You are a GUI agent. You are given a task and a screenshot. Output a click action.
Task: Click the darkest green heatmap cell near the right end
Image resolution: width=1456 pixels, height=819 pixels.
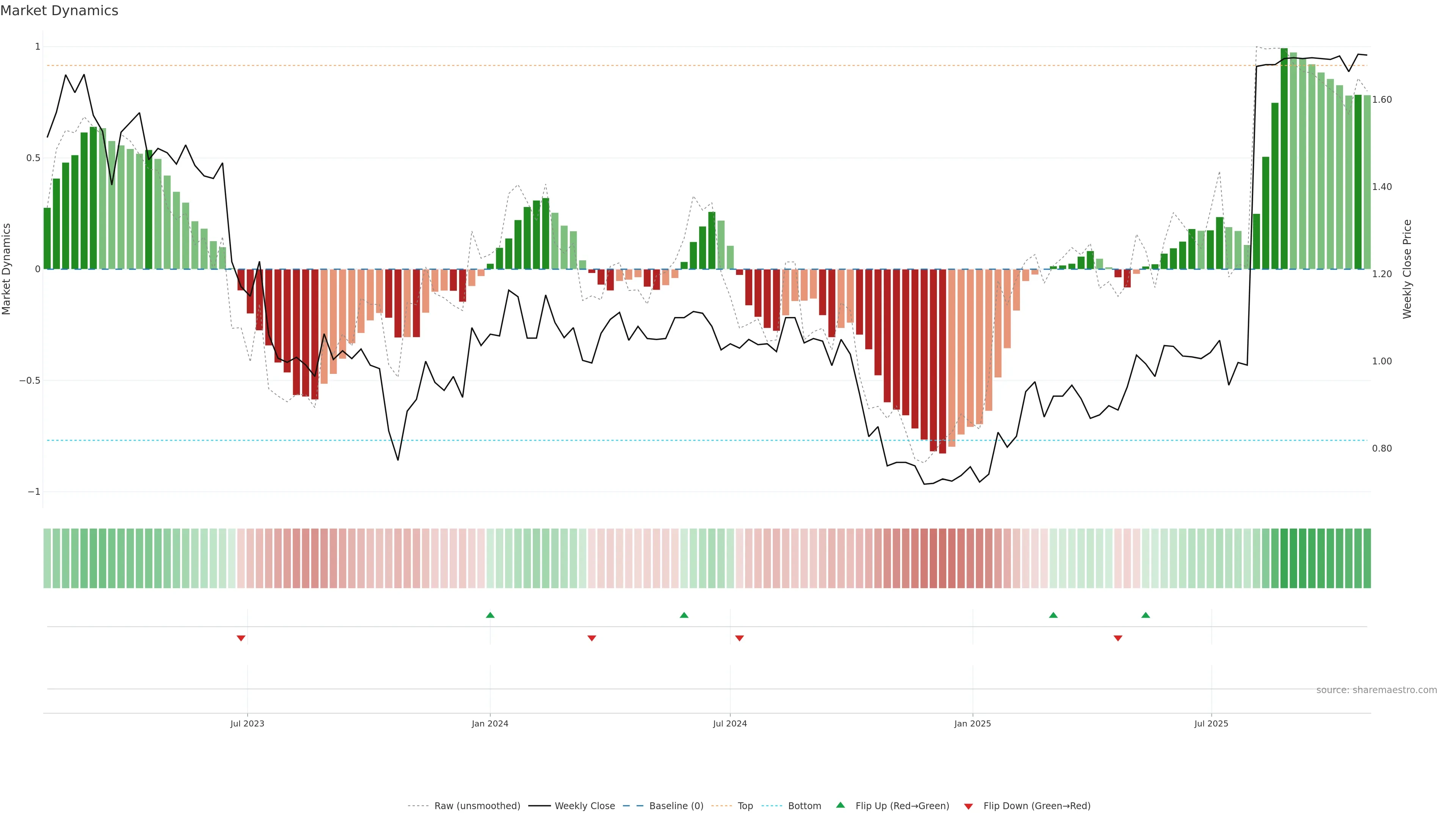[x=1284, y=559]
